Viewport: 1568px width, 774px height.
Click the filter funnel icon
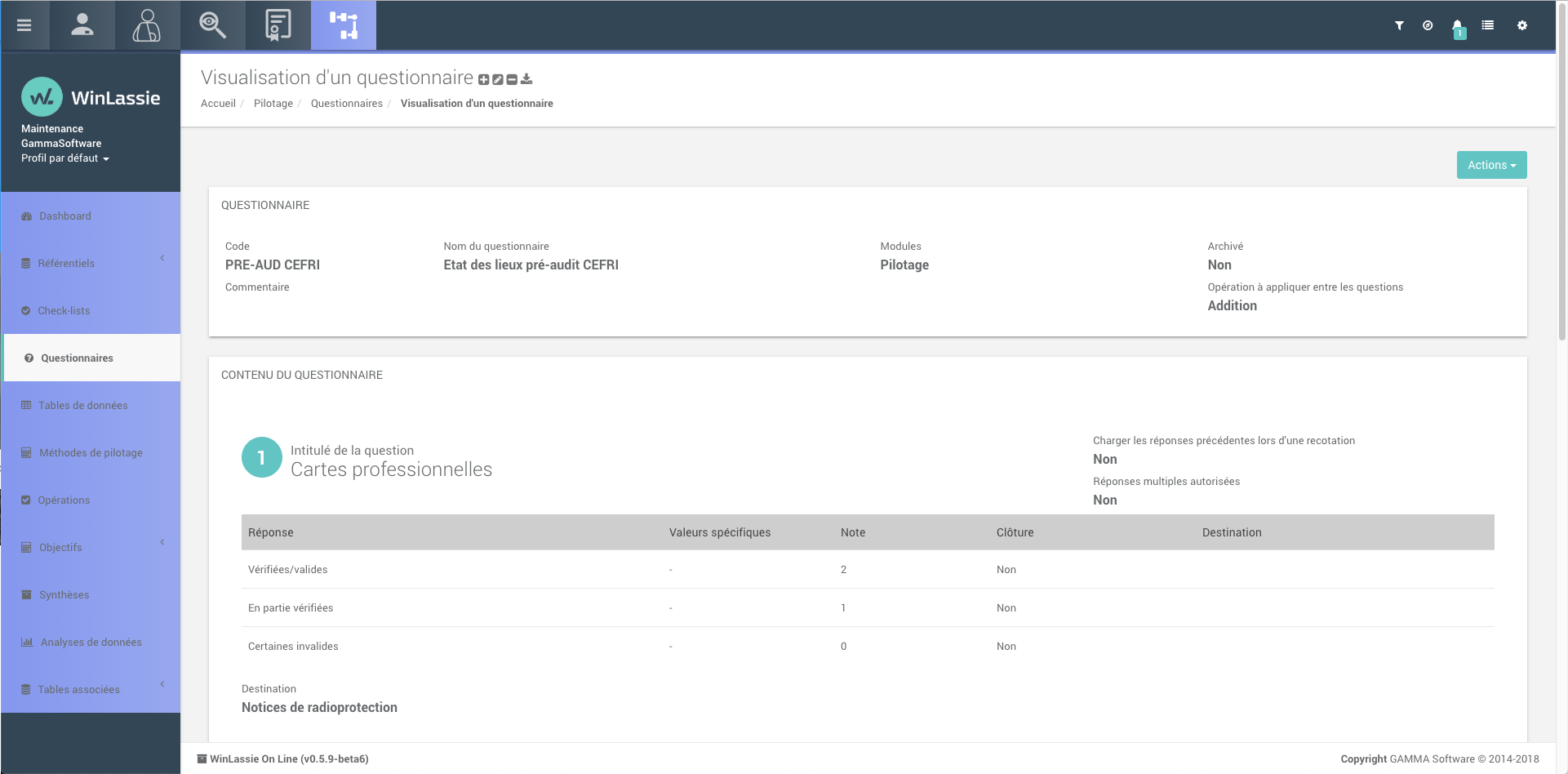tap(1399, 25)
